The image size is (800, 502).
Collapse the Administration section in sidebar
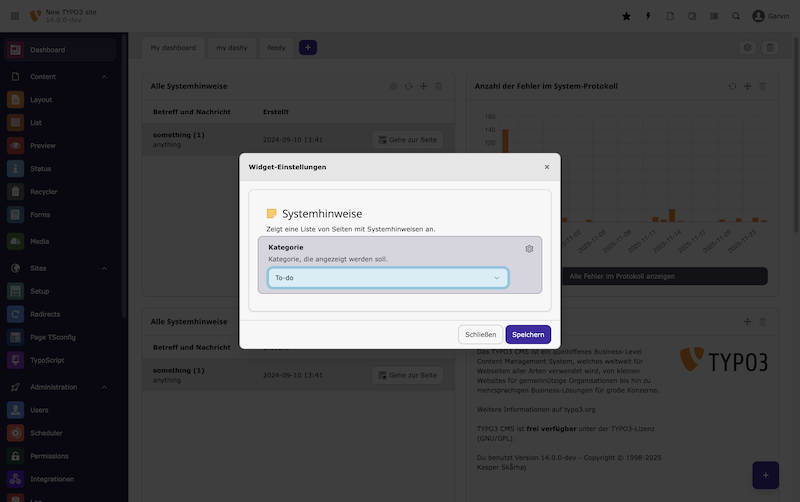104,387
